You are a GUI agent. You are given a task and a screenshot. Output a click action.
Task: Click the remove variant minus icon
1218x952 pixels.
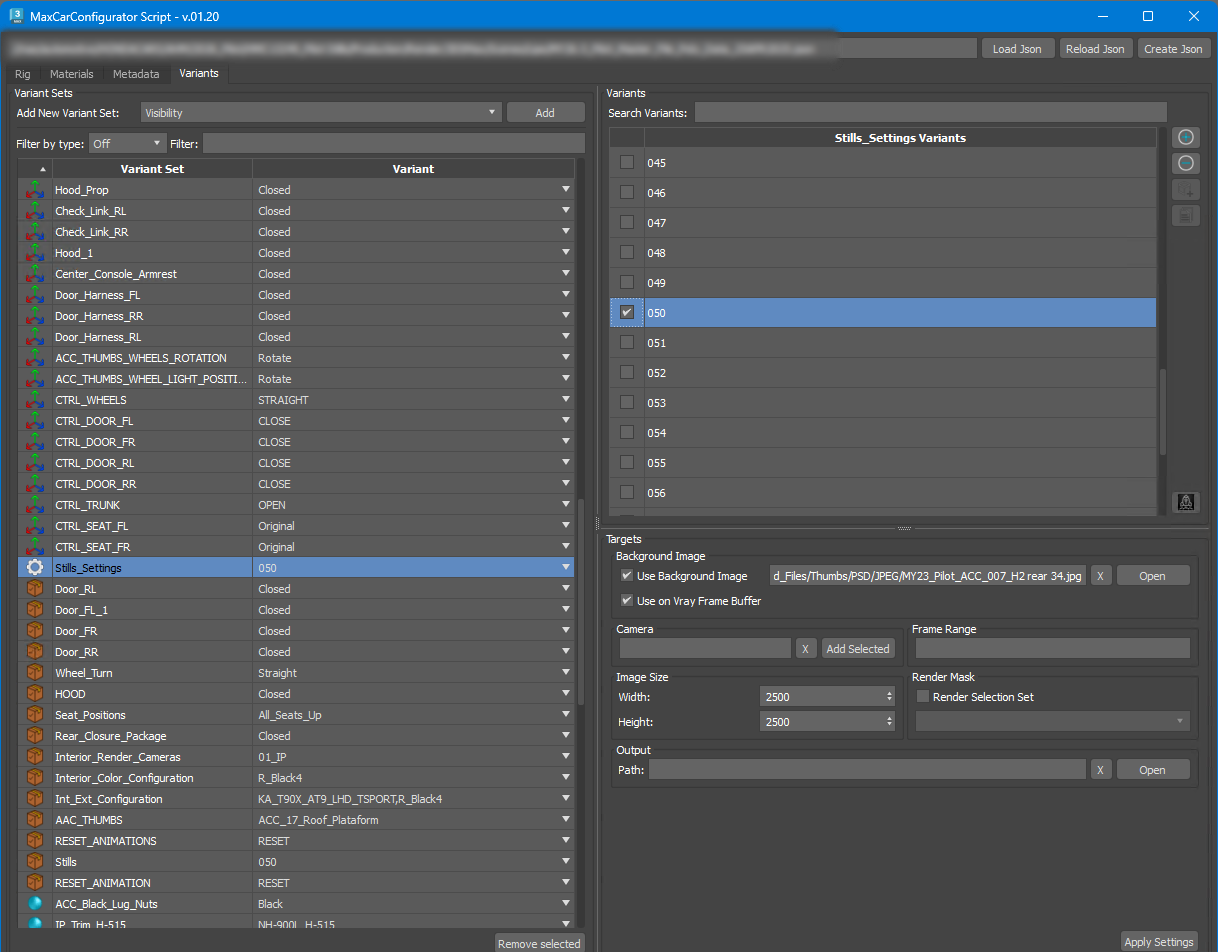click(x=1186, y=163)
